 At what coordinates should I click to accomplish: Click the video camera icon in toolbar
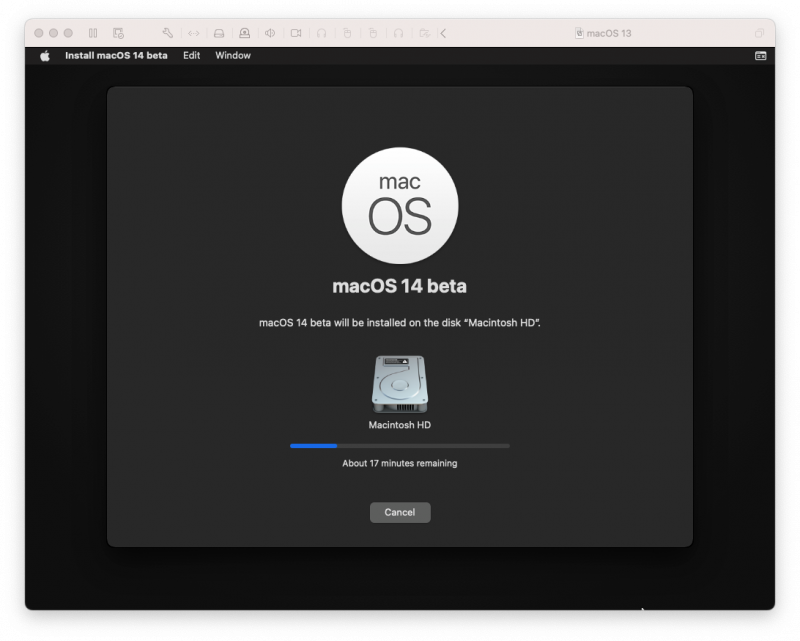click(296, 33)
